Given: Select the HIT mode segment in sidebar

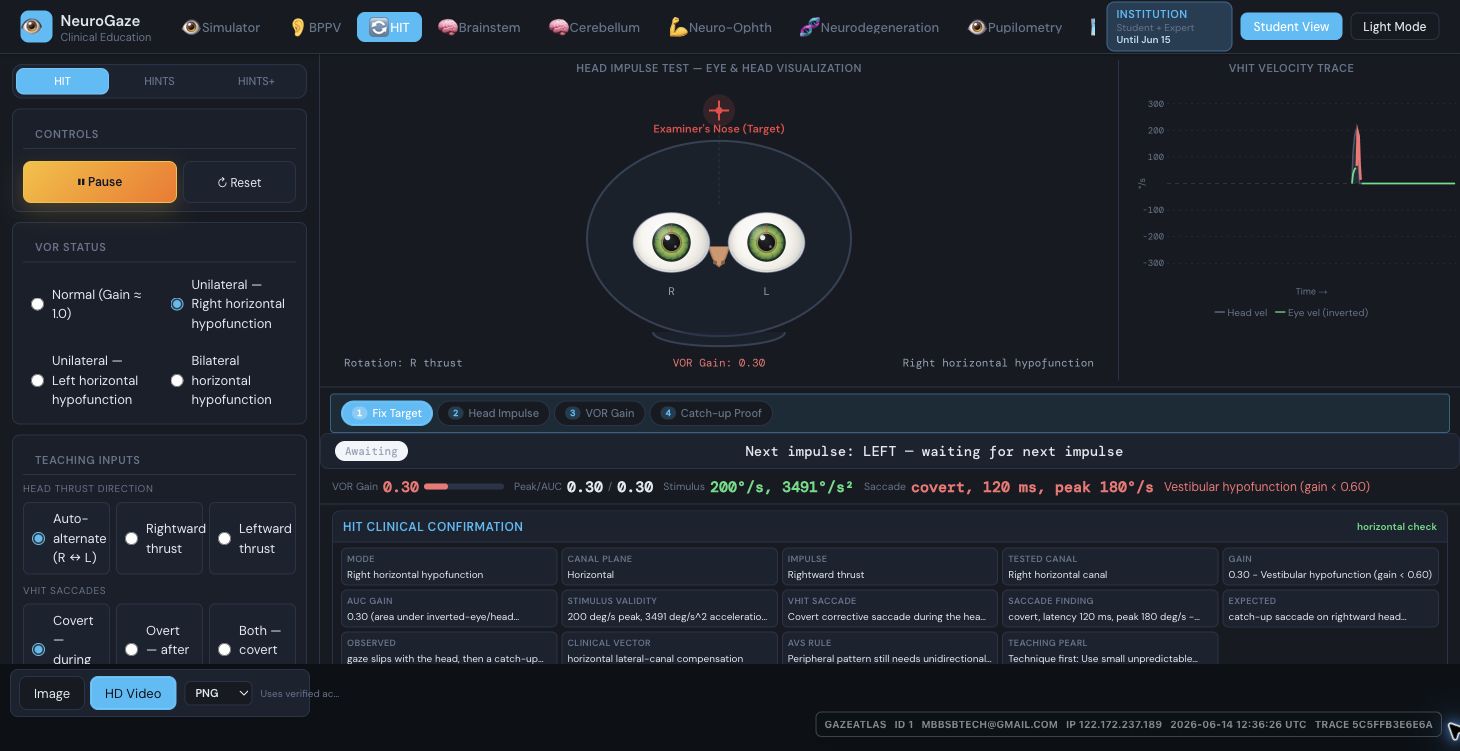Looking at the screenshot, I should click(62, 81).
